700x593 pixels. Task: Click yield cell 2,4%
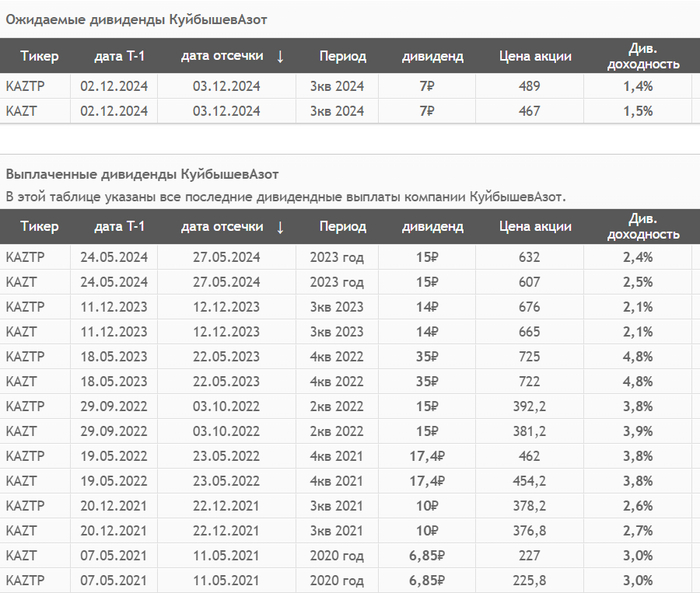[x=638, y=257]
